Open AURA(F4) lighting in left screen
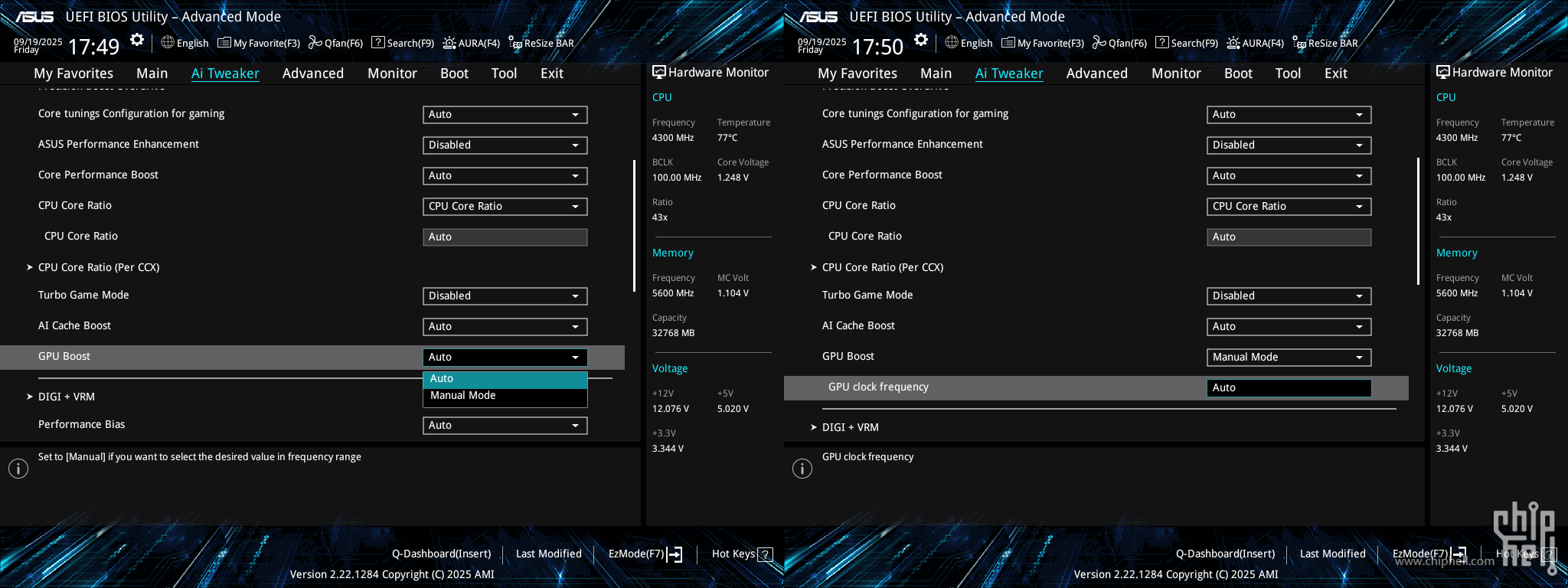Image resolution: width=1568 pixels, height=588 pixels. 471,44
